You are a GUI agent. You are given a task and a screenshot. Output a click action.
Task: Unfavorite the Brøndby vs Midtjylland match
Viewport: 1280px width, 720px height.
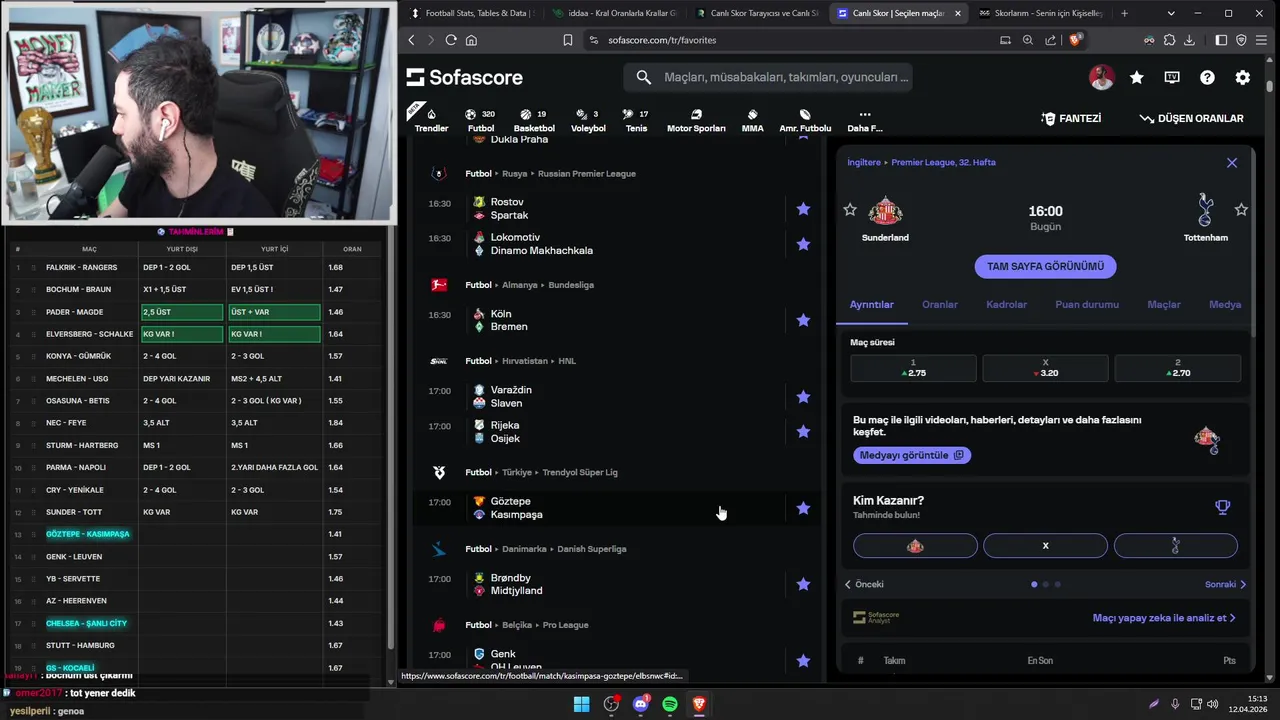(803, 584)
